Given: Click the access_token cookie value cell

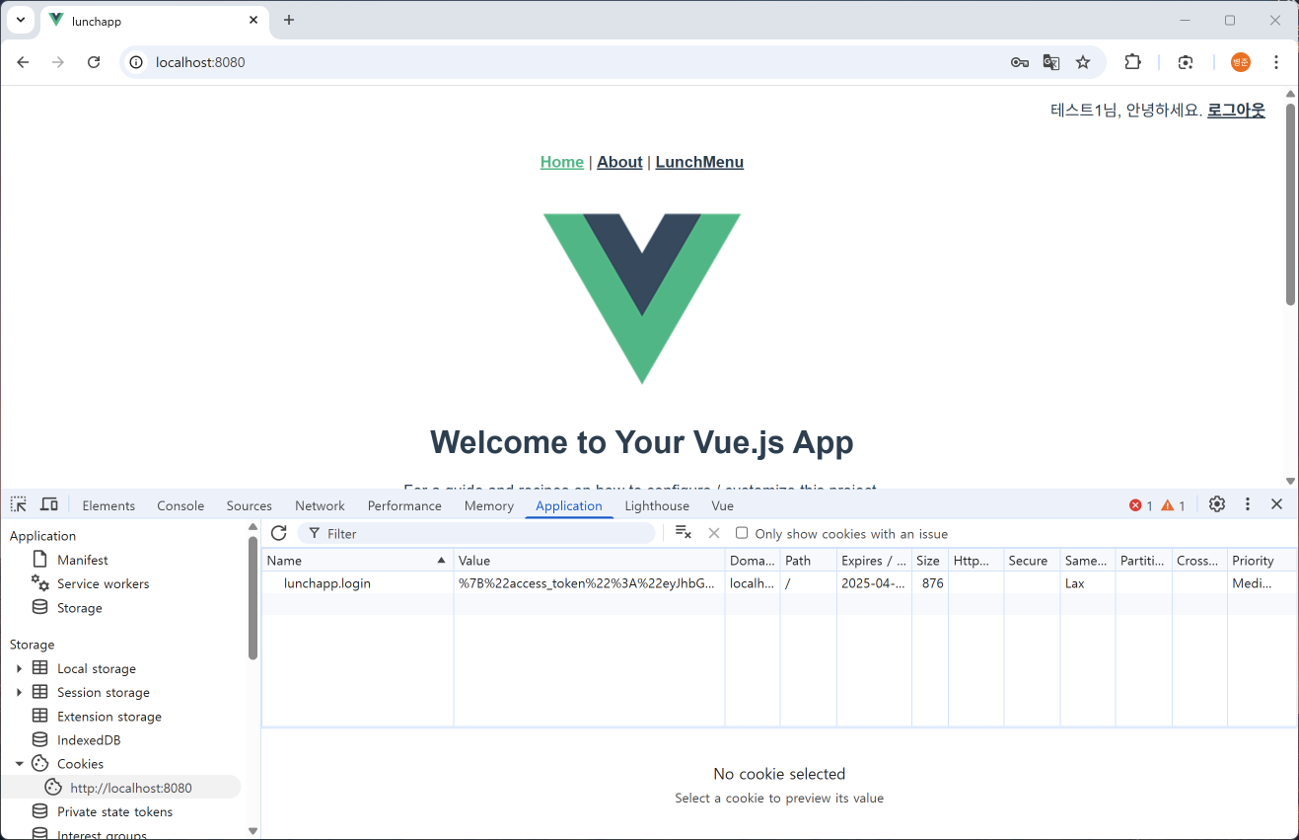Looking at the screenshot, I should point(587,583).
